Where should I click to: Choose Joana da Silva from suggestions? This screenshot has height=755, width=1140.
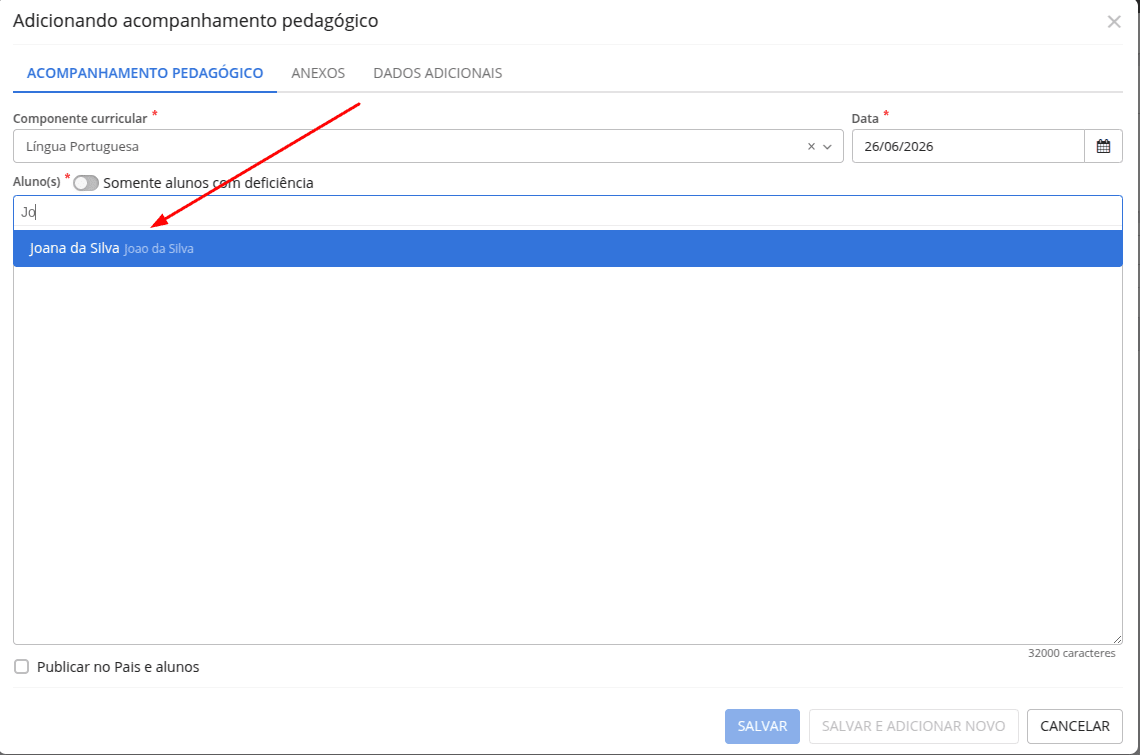coord(568,249)
